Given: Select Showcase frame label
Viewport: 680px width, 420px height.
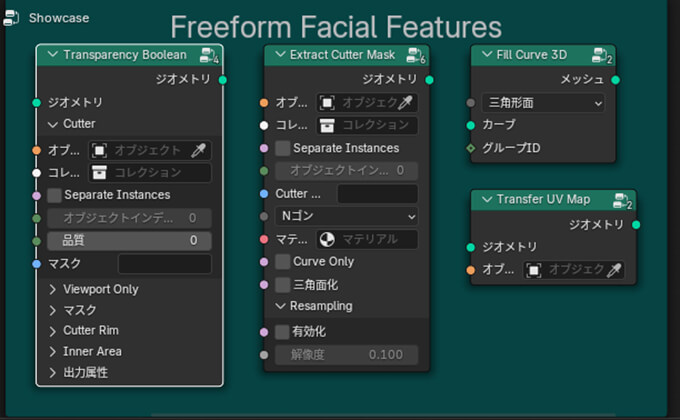Looking at the screenshot, I should 59,18.
